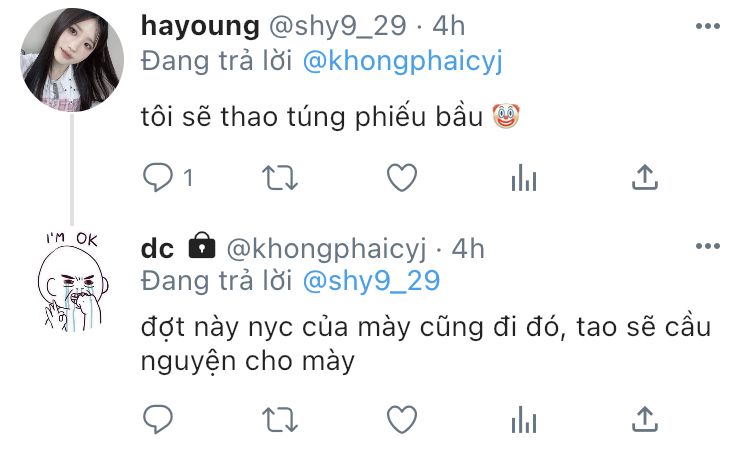Share hayoung's tweet
This screenshot has width=750, height=450.
click(645, 177)
